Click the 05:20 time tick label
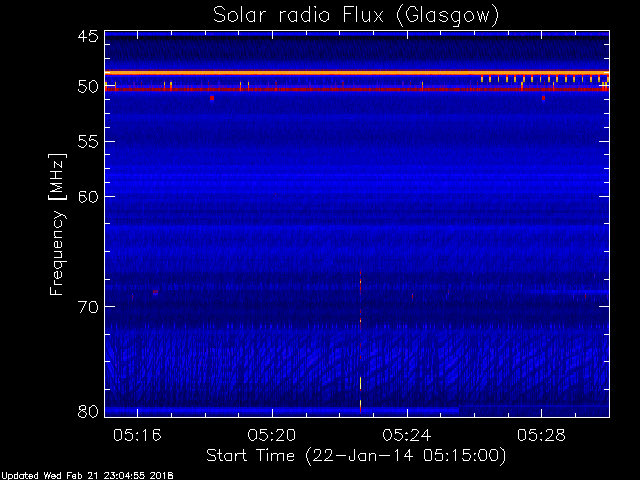 (x=272, y=436)
